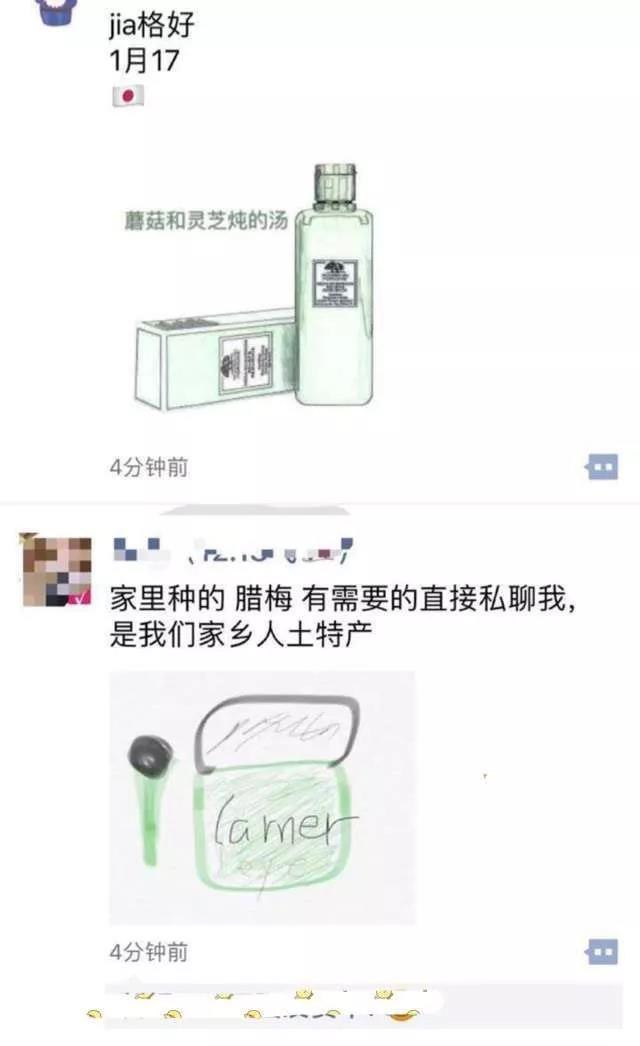Open comment menu on jia格好's post
Image resolution: width=640 pixels, height=1046 pixels.
(x=602, y=467)
